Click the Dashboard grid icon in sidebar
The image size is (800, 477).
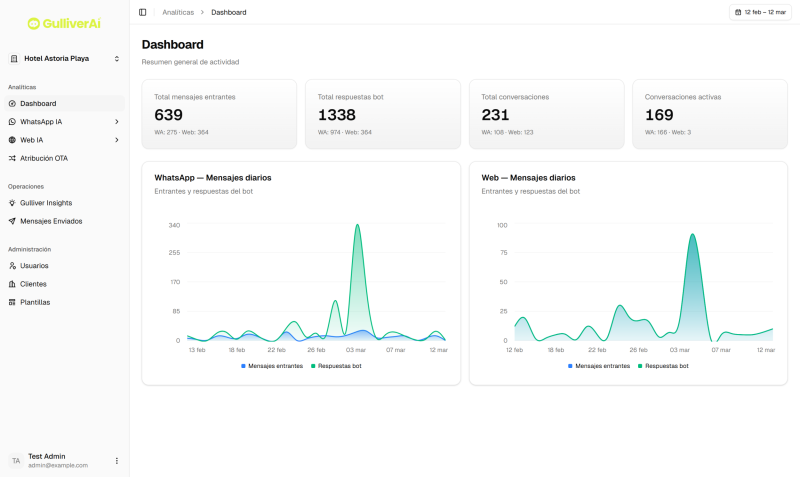click(x=12, y=103)
